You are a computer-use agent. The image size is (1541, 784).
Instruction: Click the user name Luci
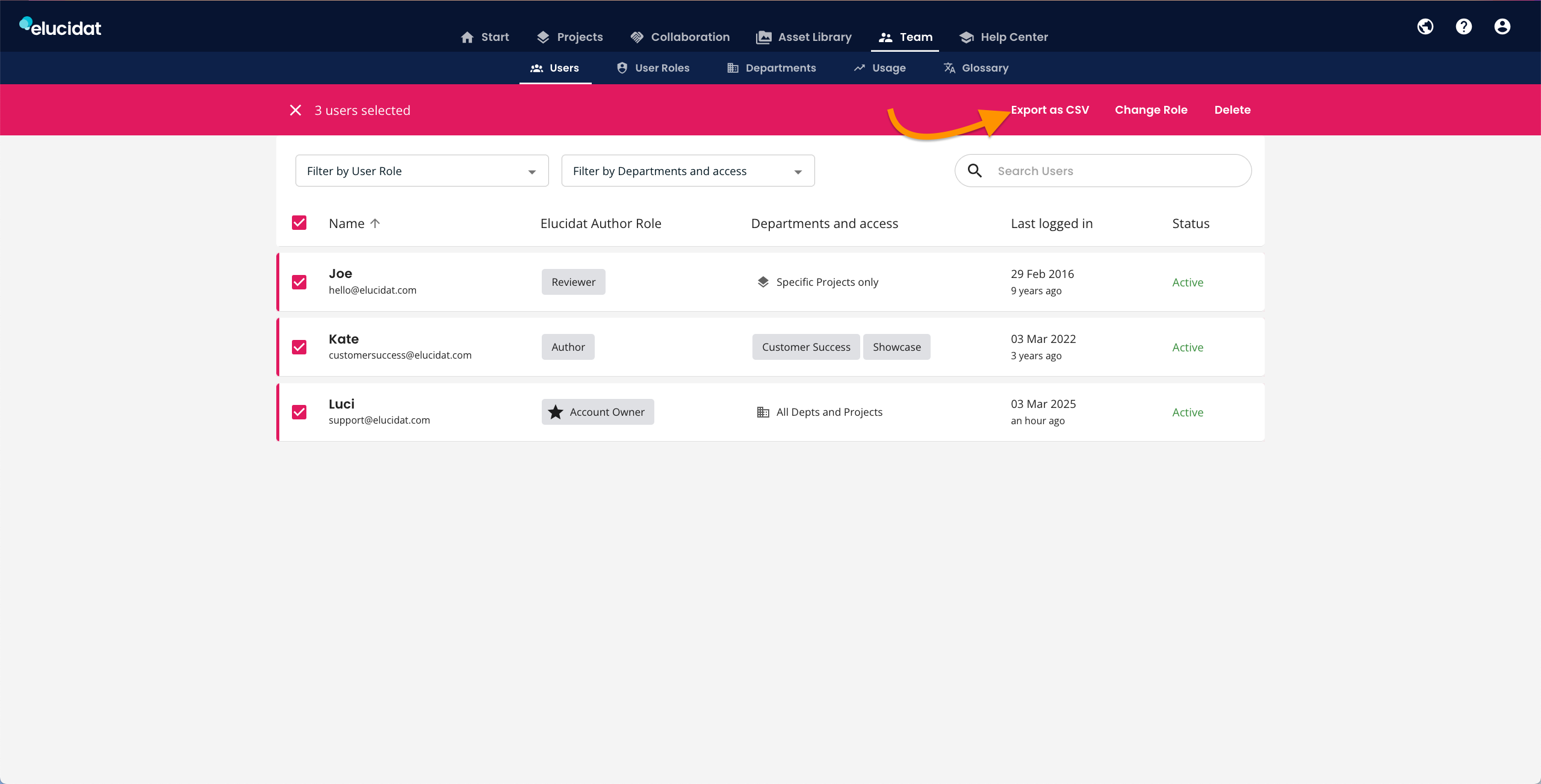[x=341, y=404]
